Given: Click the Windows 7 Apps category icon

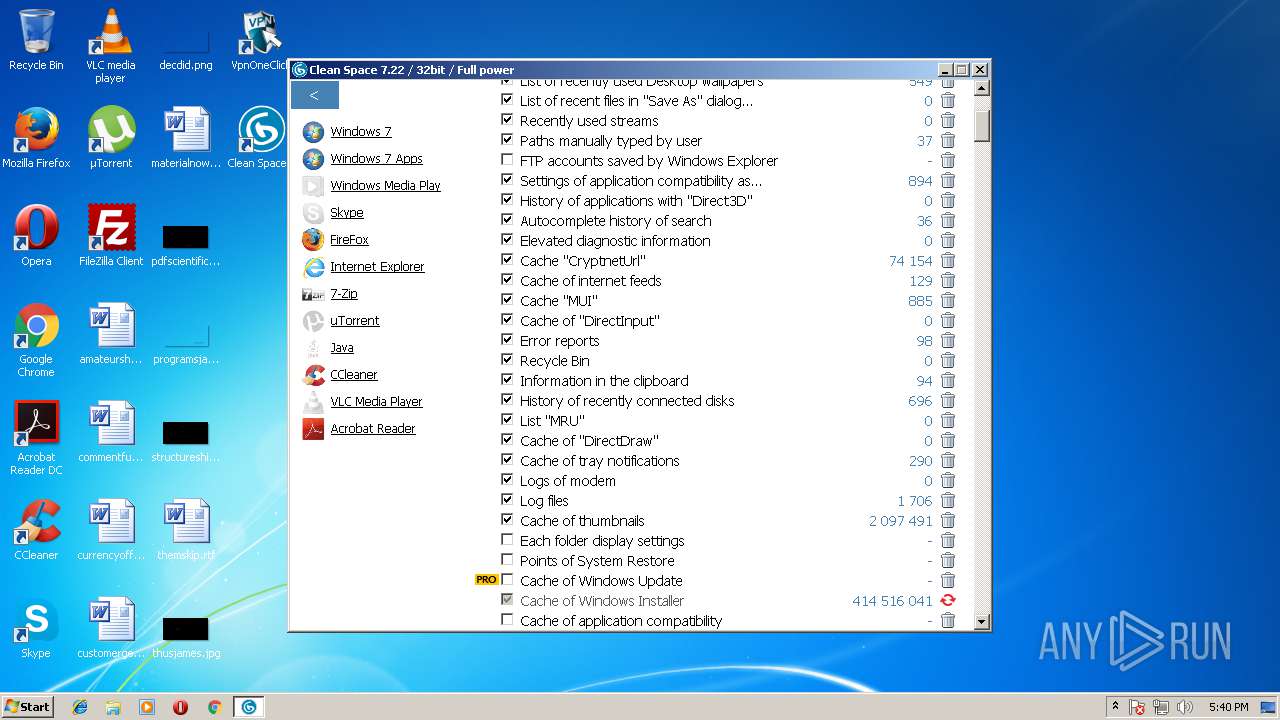Looking at the screenshot, I should pyautogui.click(x=313, y=159).
